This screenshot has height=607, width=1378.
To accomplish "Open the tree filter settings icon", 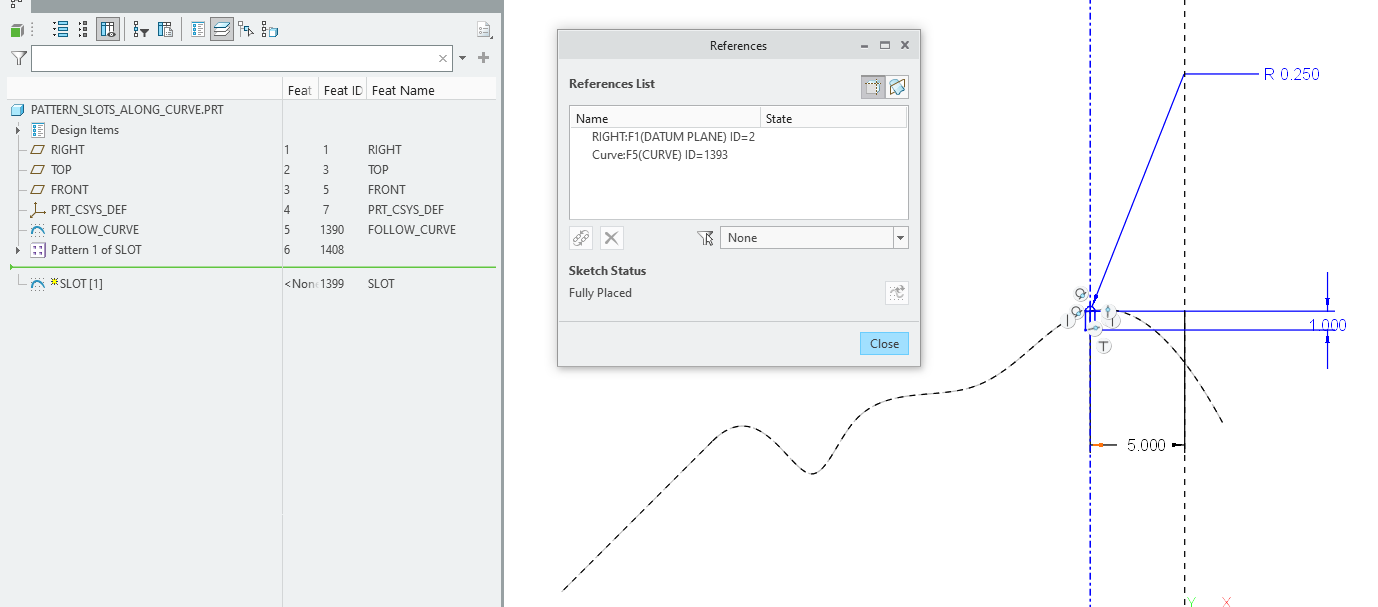I will (140, 28).
